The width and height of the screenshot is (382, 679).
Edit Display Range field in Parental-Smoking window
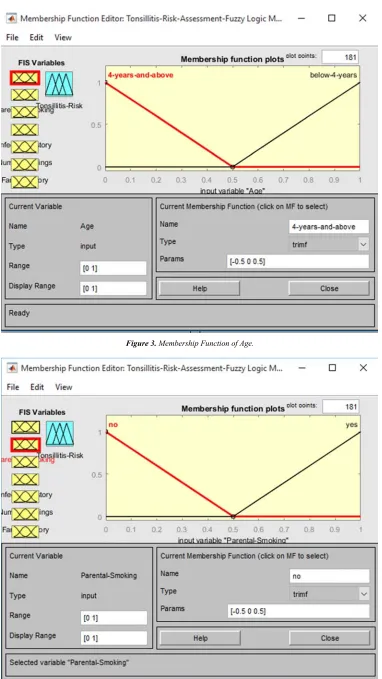[114, 638]
